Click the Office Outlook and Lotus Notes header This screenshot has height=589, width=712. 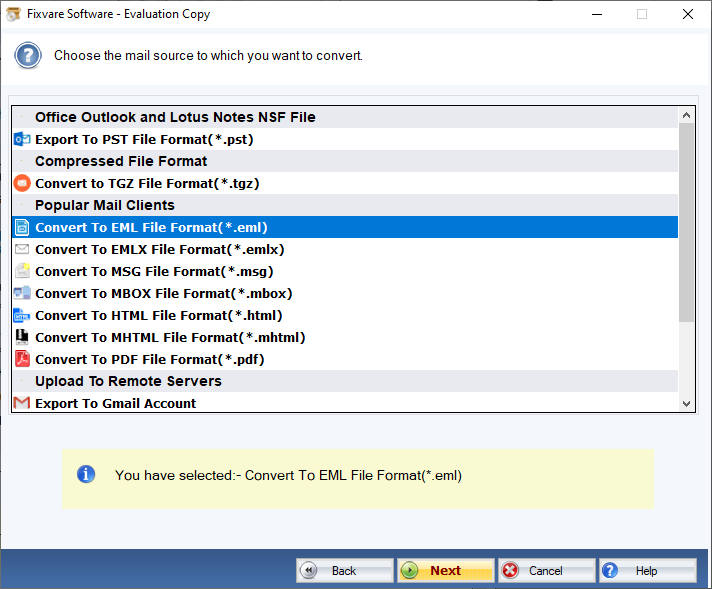click(x=345, y=117)
